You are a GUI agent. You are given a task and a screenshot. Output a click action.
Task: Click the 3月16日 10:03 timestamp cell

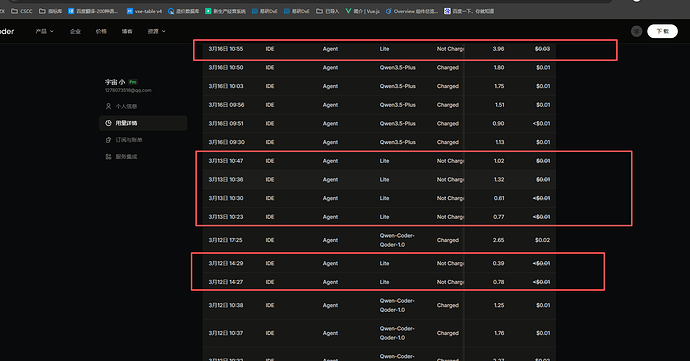tap(226, 86)
